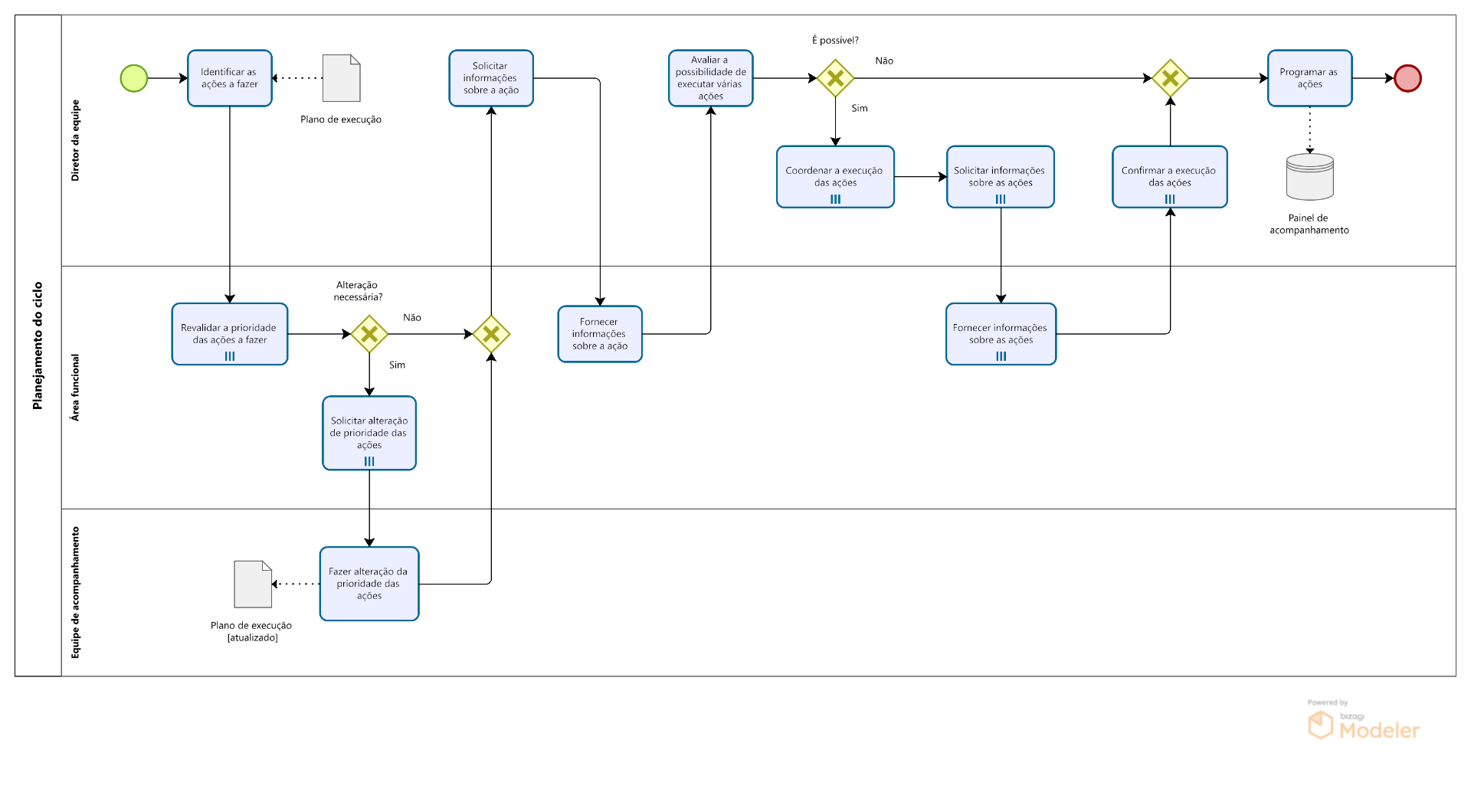This screenshot has width=1471, height=812.
Task: Select the 'Plano de execução' document icon
Action: 341,78
